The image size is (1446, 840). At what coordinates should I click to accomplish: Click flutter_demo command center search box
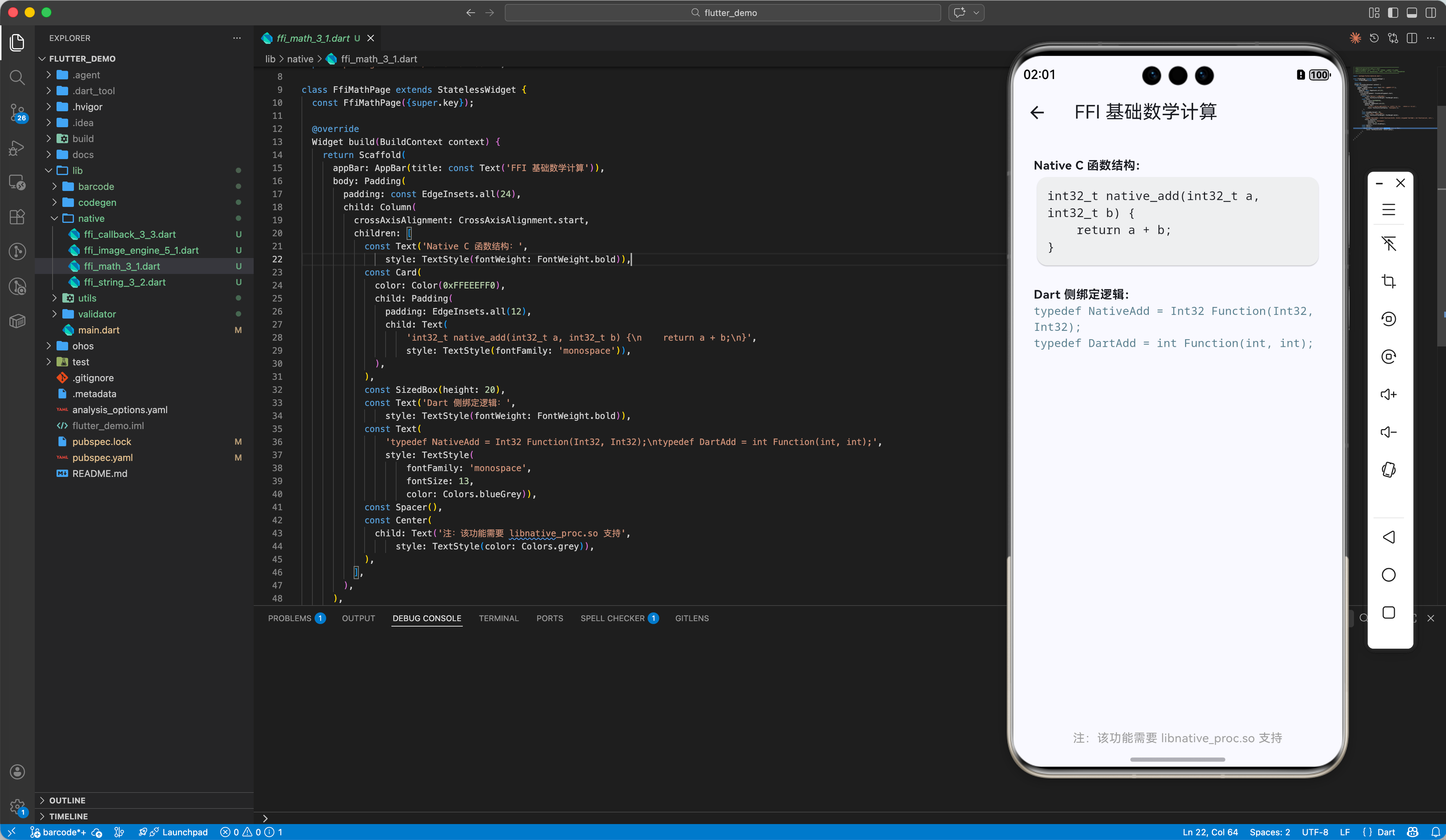[x=723, y=13]
